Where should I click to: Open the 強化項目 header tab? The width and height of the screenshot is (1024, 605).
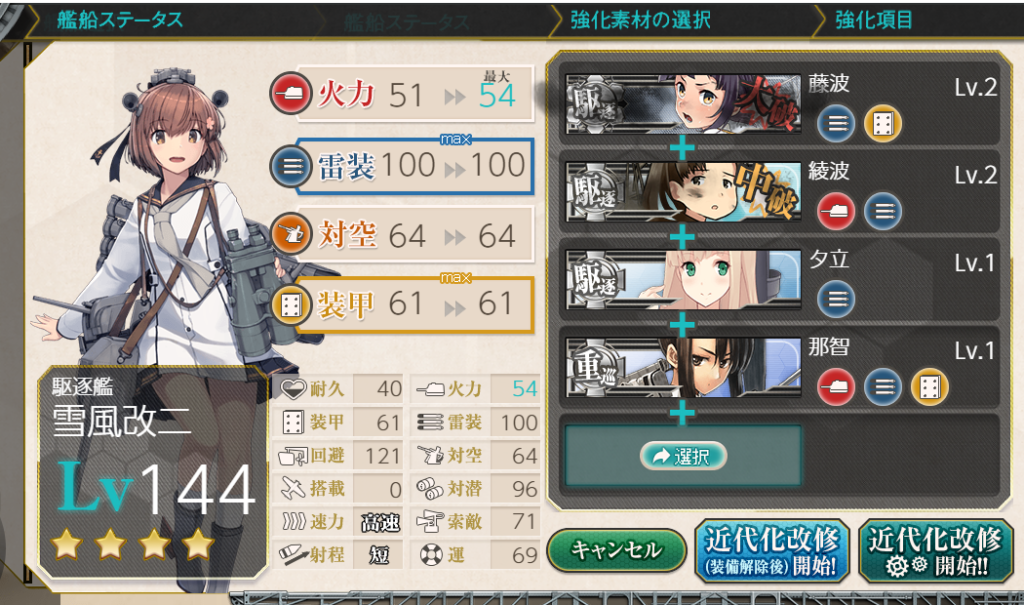[873, 20]
